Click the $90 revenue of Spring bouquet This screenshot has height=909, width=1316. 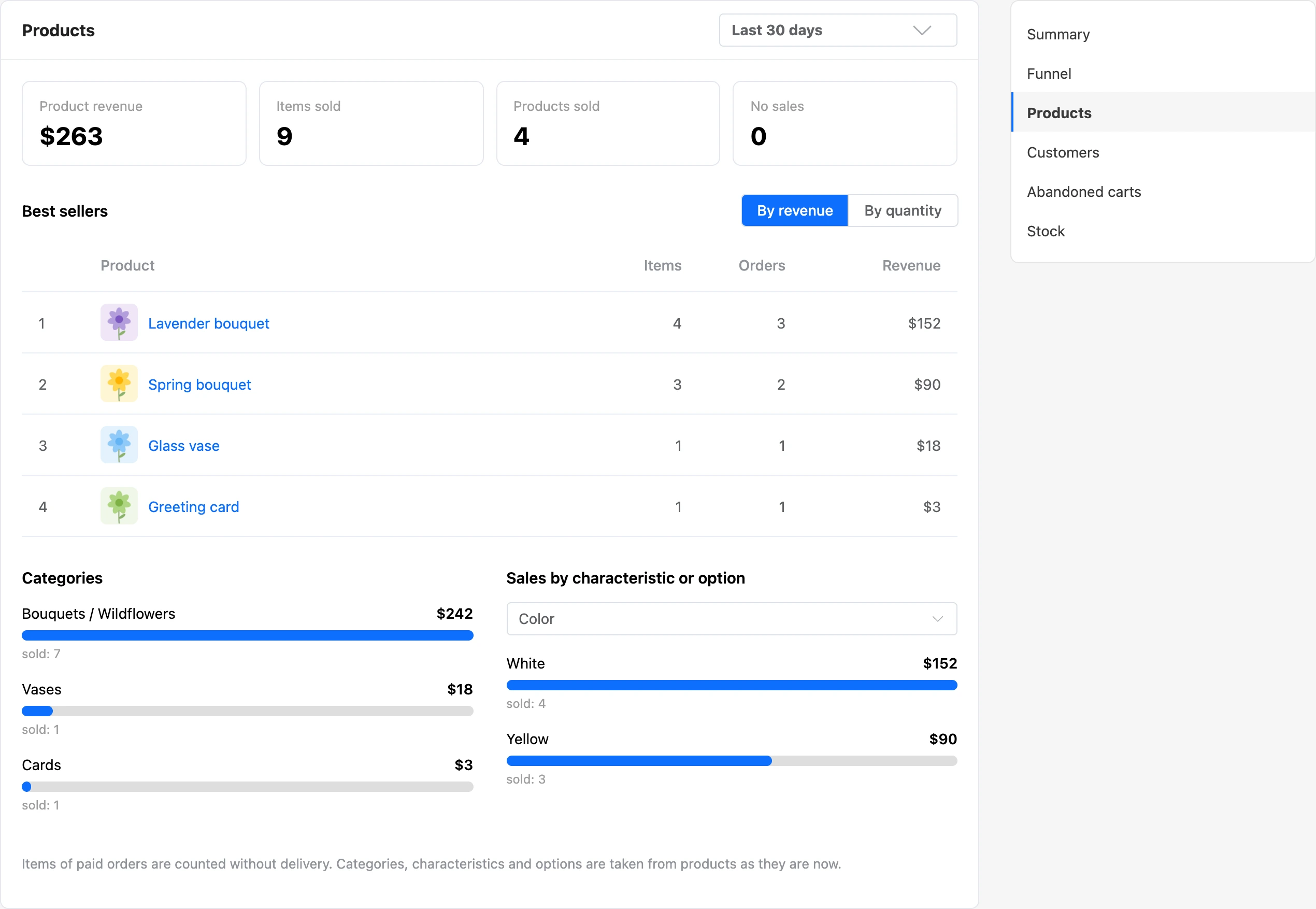(927, 385)
